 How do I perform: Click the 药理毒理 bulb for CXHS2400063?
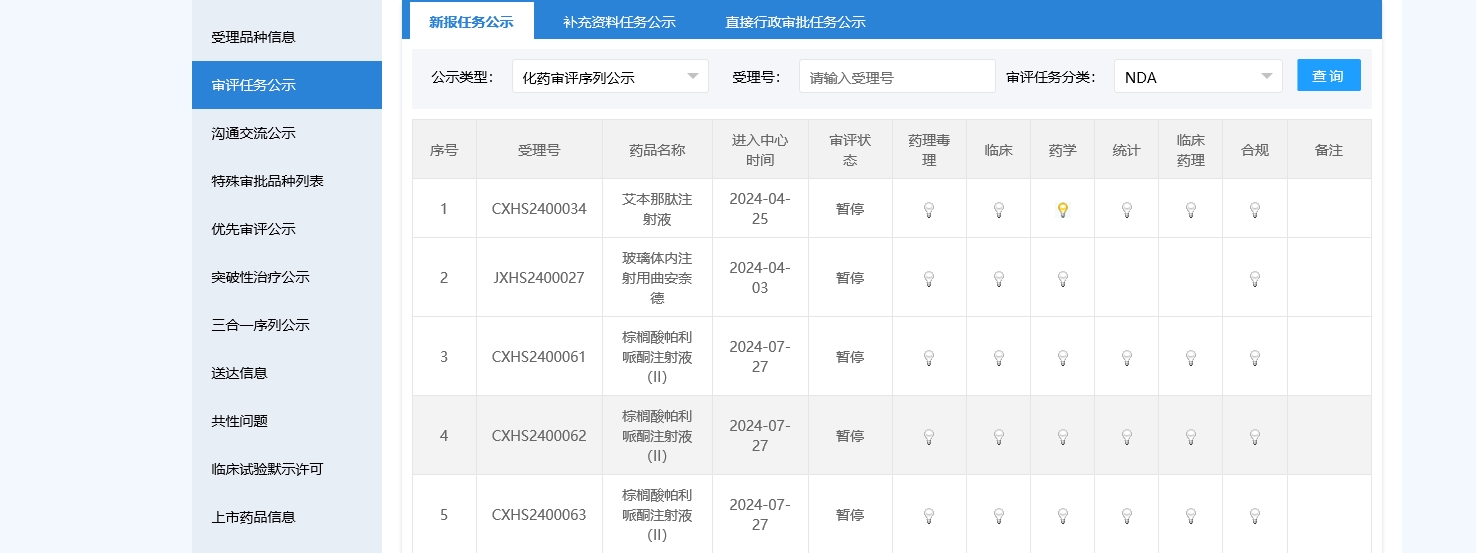point(929,516)
